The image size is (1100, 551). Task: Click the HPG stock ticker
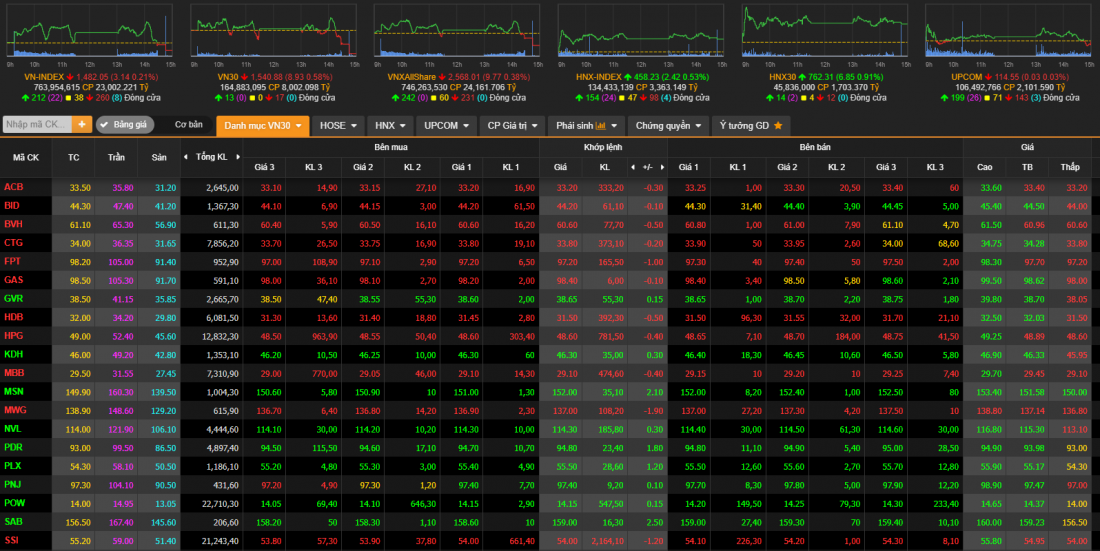tap(14, 335)
